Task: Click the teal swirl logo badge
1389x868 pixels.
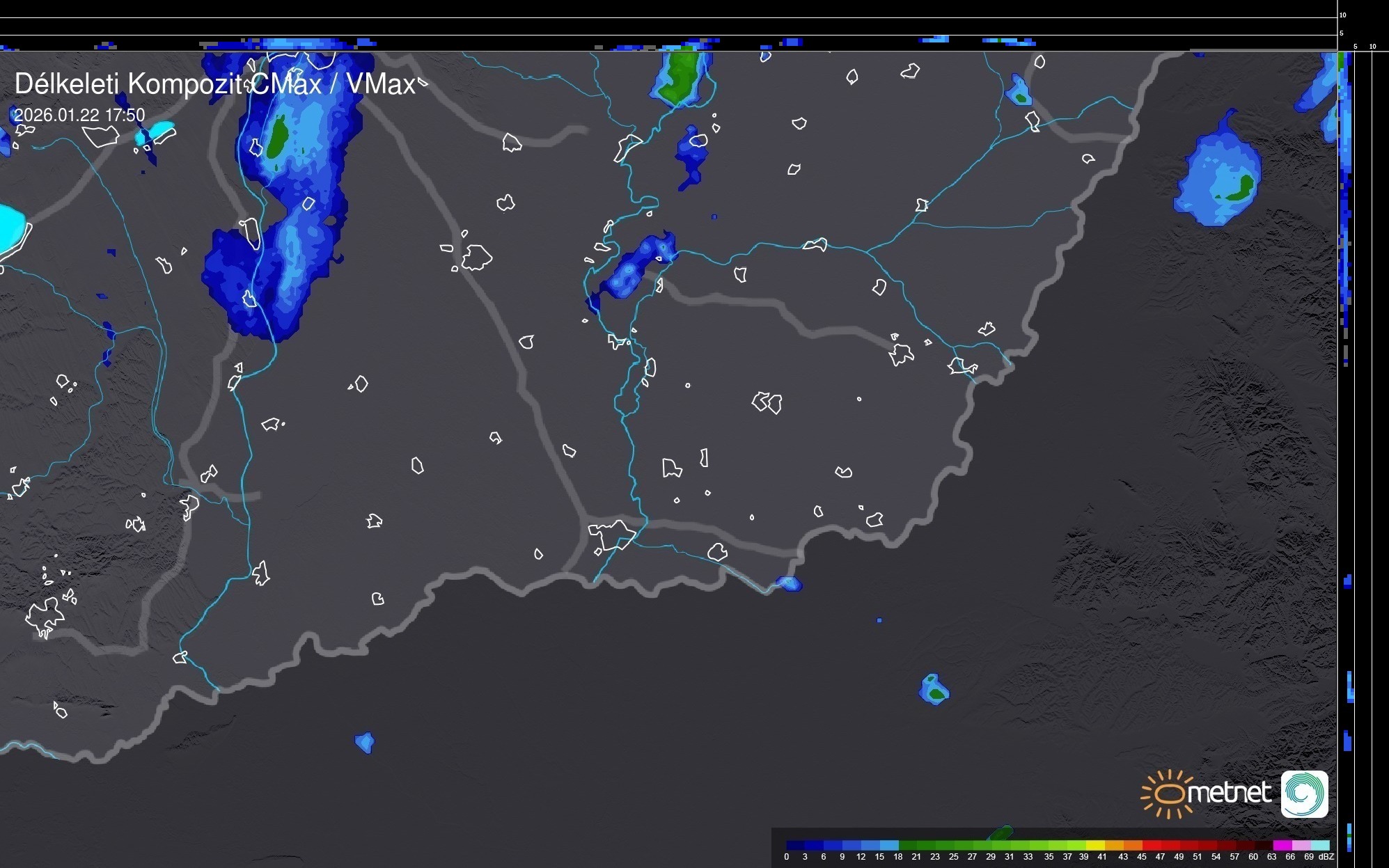Action: [1304, 794]
